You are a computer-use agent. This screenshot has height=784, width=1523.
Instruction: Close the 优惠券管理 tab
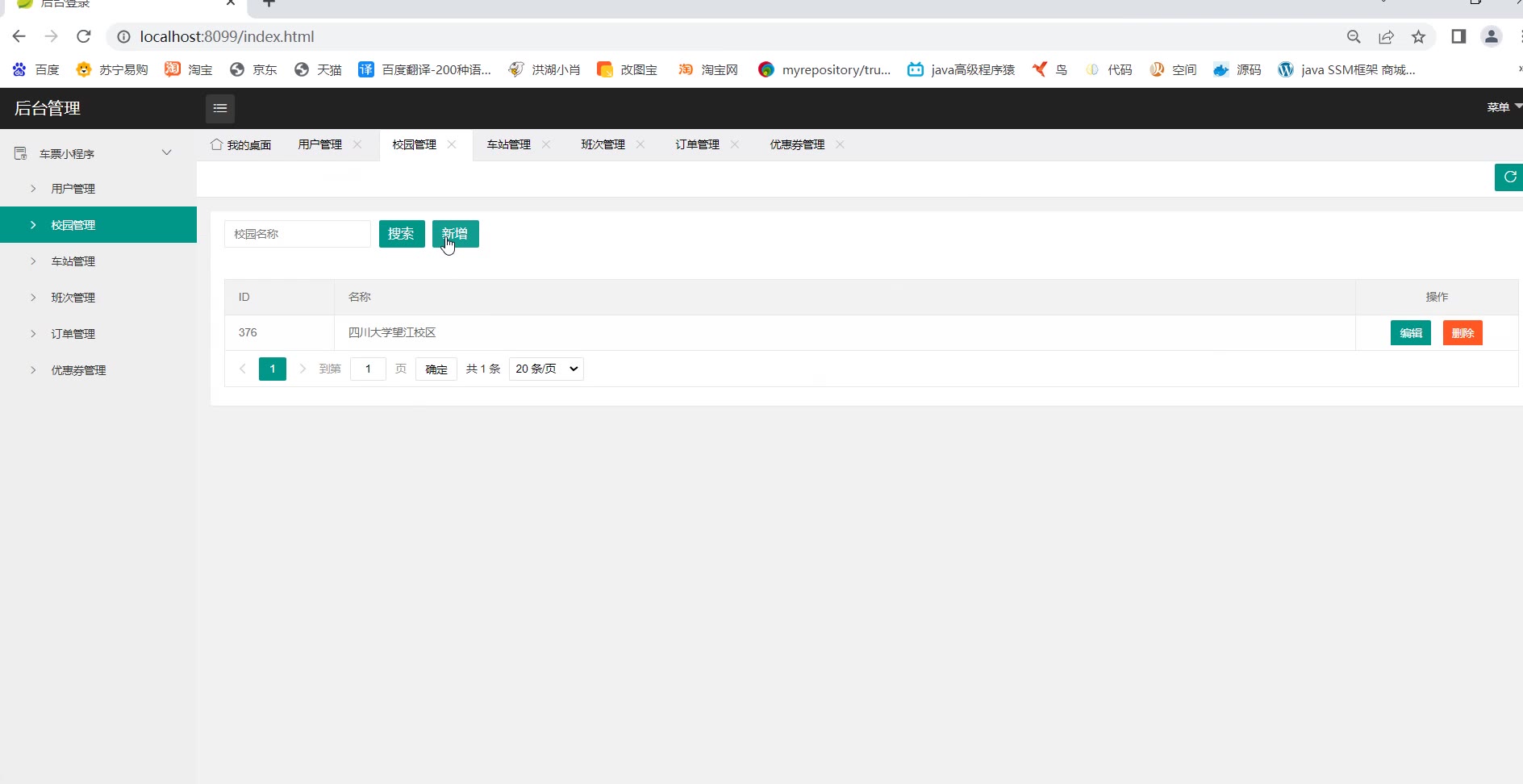[x=841, y=144]
